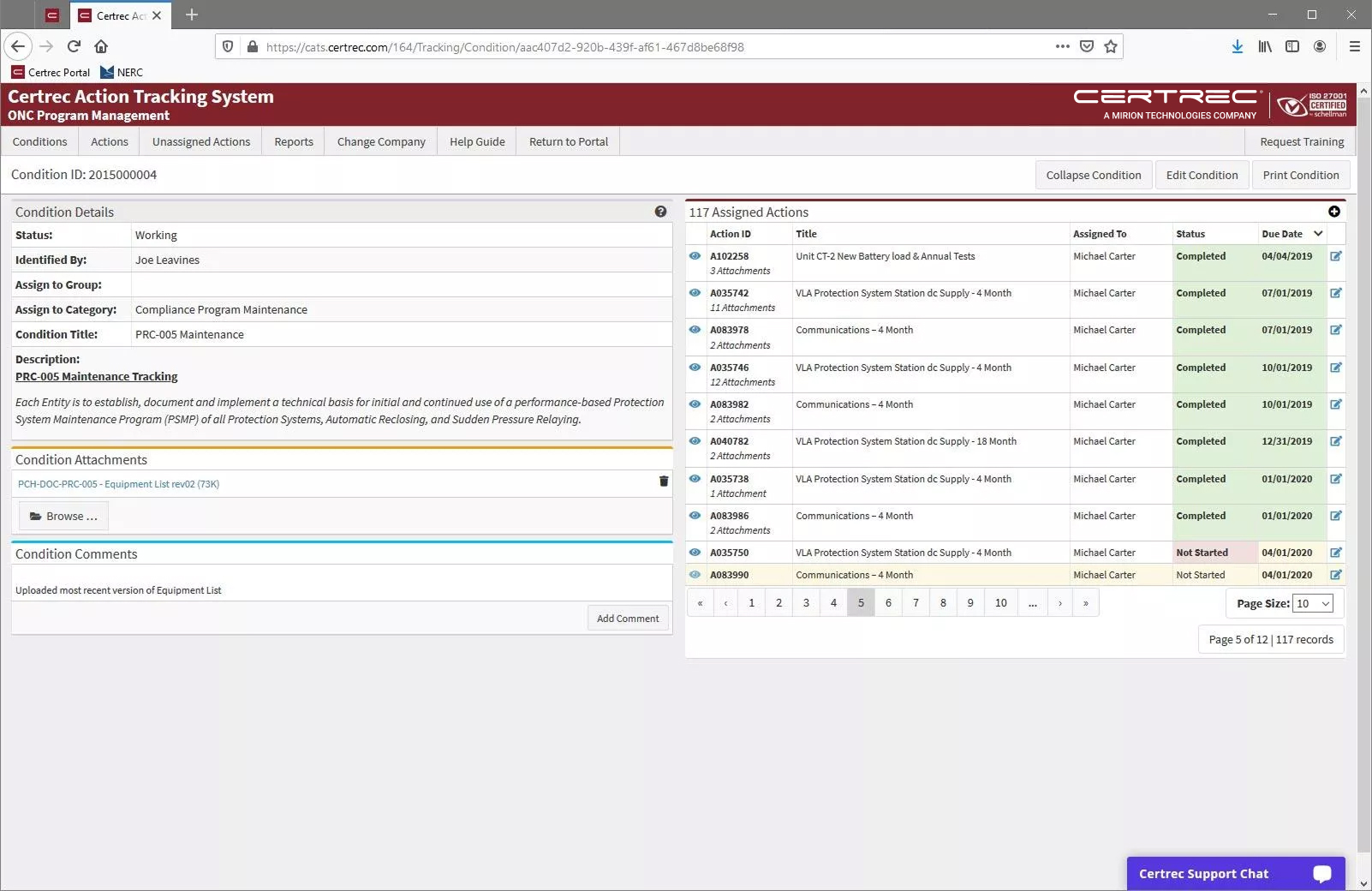Image resolution: width=1372 pixels, height=891 pixels.
Task: View action A035742 via its eye icon
Action: click(695, 293)
